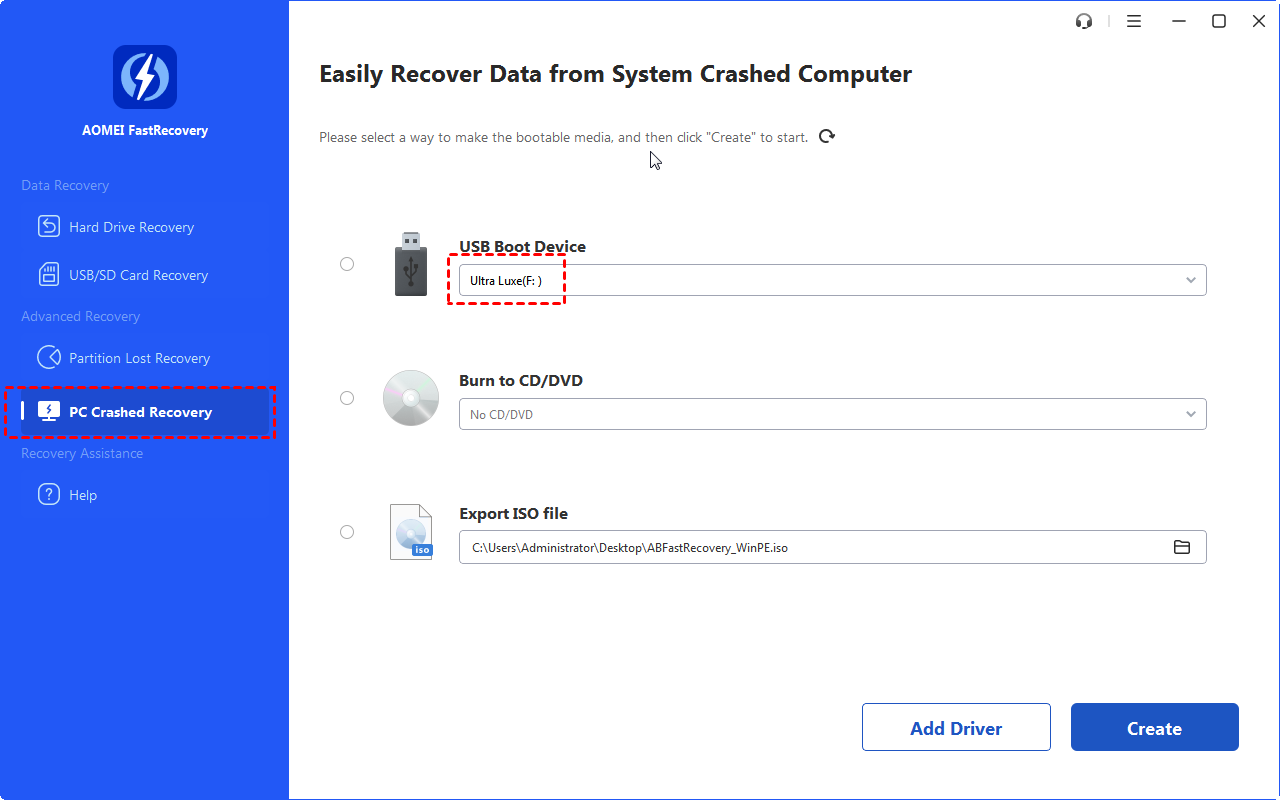
Task: Select the Export ISO file radio button
Action: tap(347, 532)
